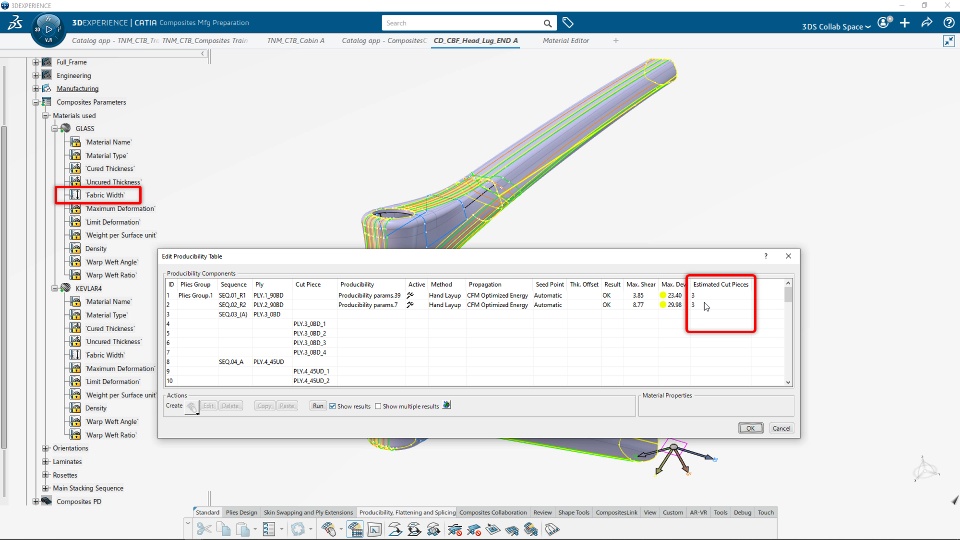
Task: Click the Share arrow icon in header
Action: (927, 23)
